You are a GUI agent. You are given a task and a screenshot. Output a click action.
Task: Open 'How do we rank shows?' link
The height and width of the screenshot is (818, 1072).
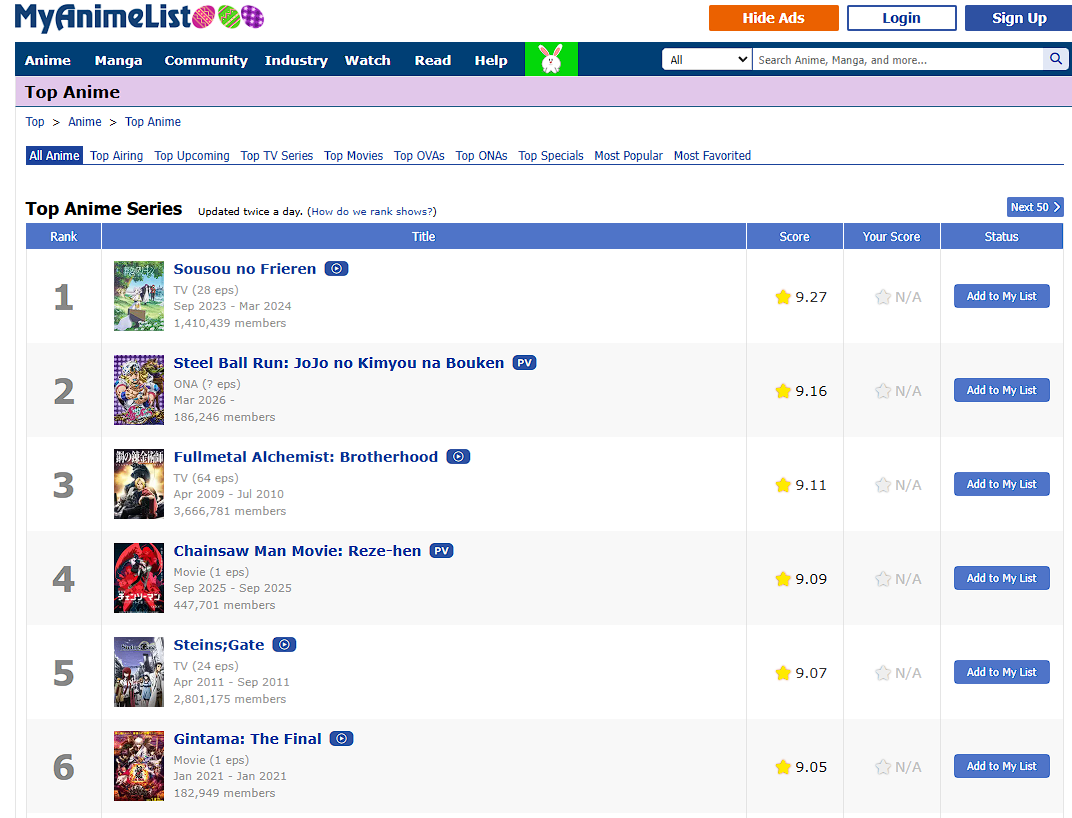tap(372, 211)
